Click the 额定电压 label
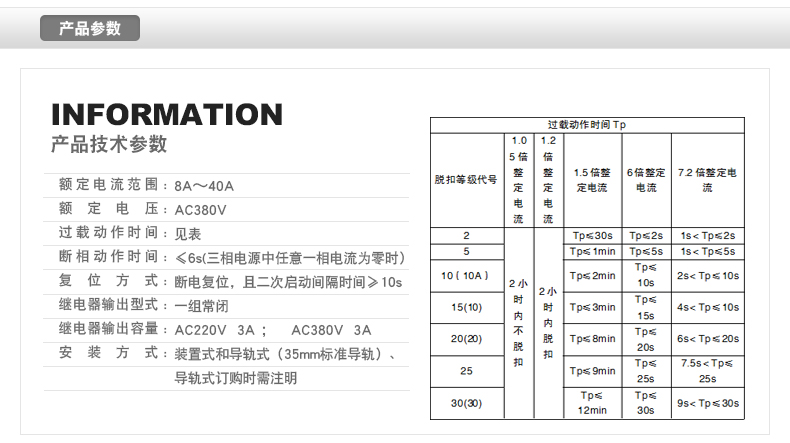This screenshot has height=443, width=790. 108,209
